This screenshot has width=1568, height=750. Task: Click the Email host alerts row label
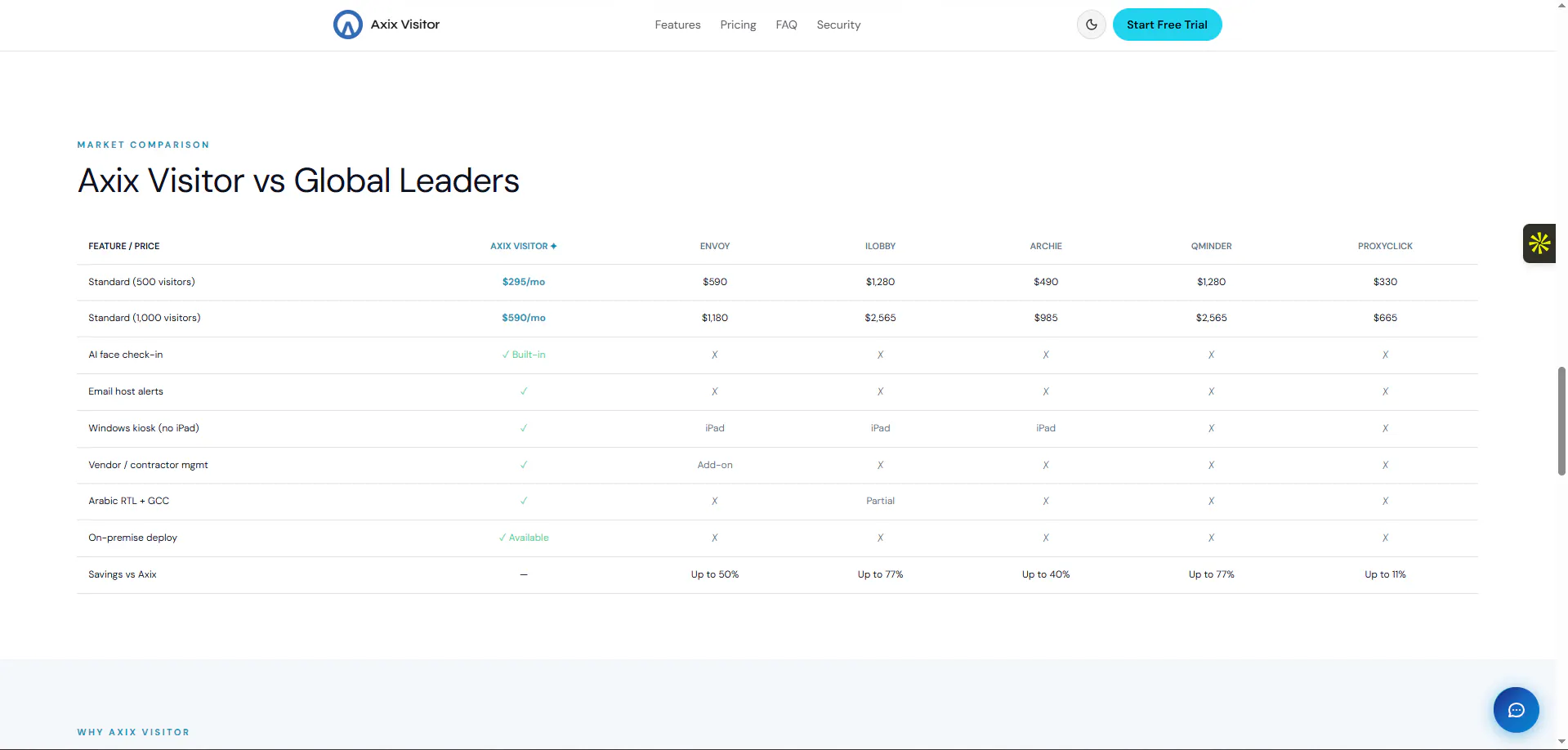(125, 391)
